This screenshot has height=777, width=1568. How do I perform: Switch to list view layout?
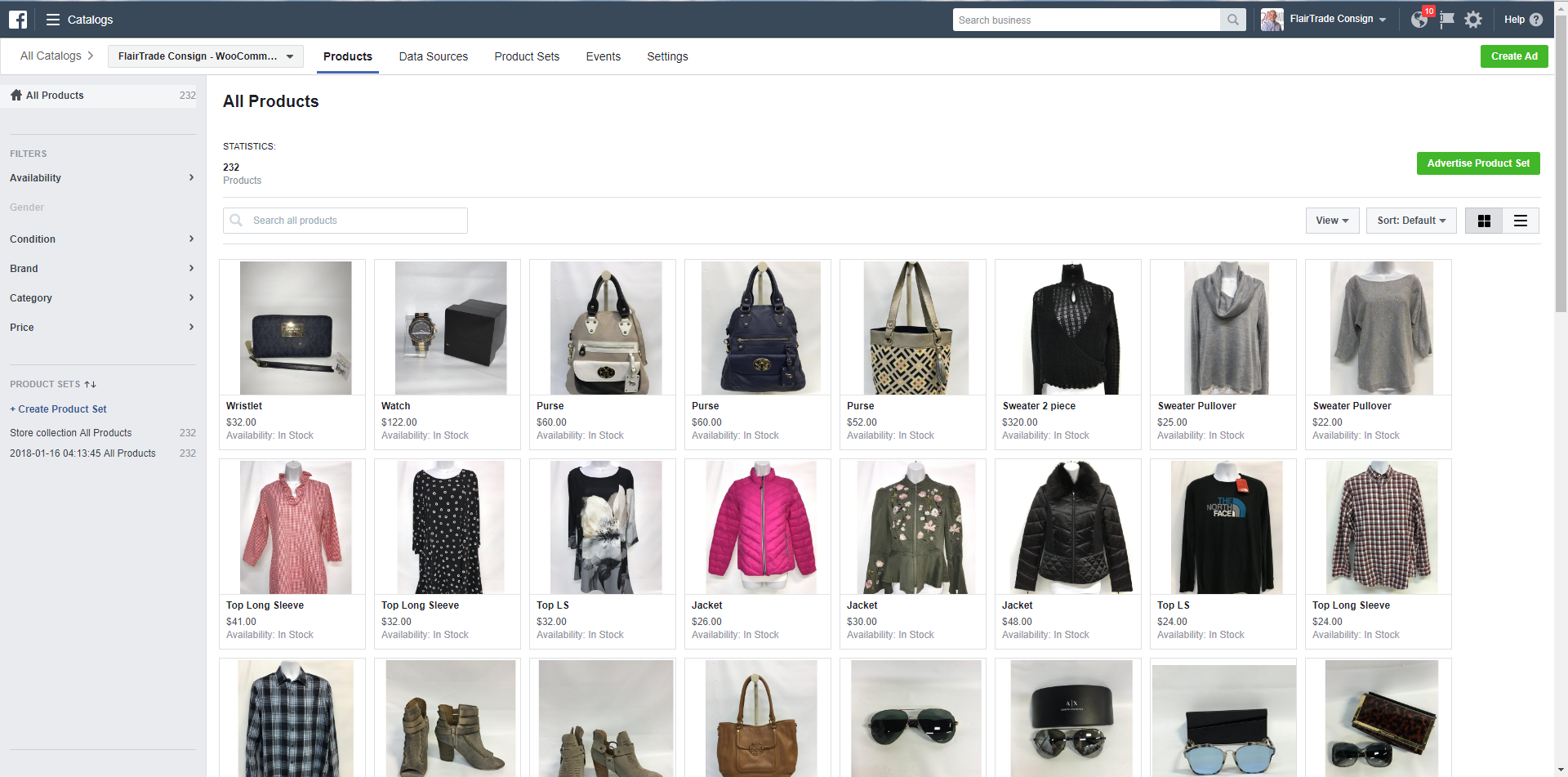pyautogui.click(x=1521, y=221)
